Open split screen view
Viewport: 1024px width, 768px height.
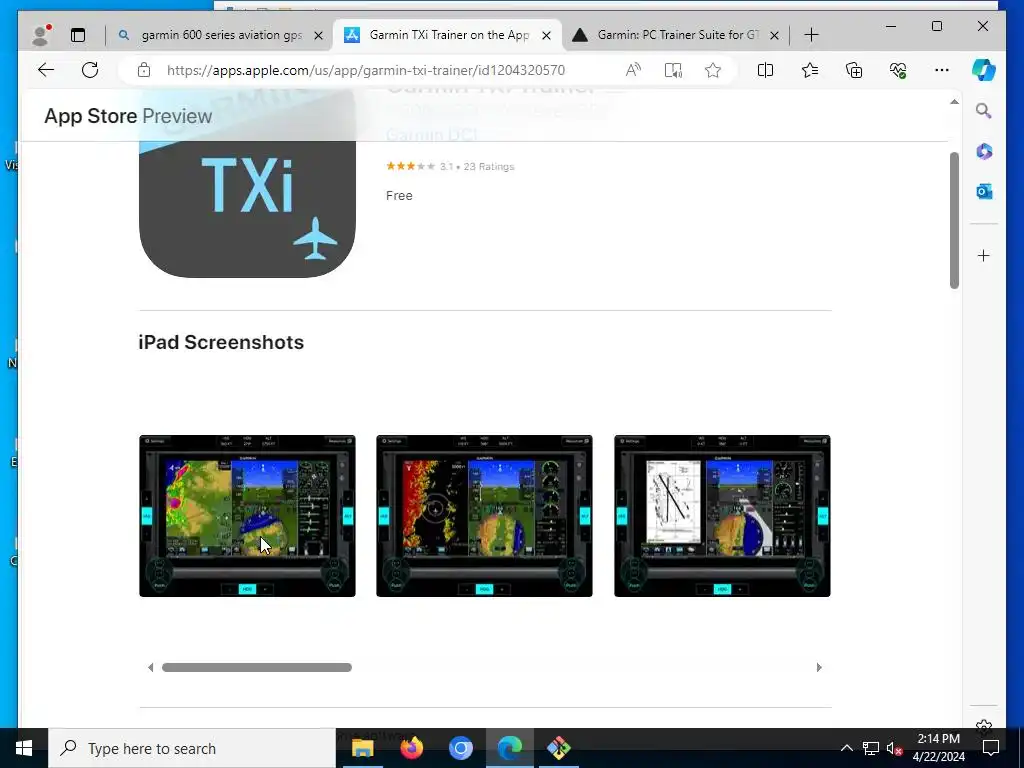765,70
